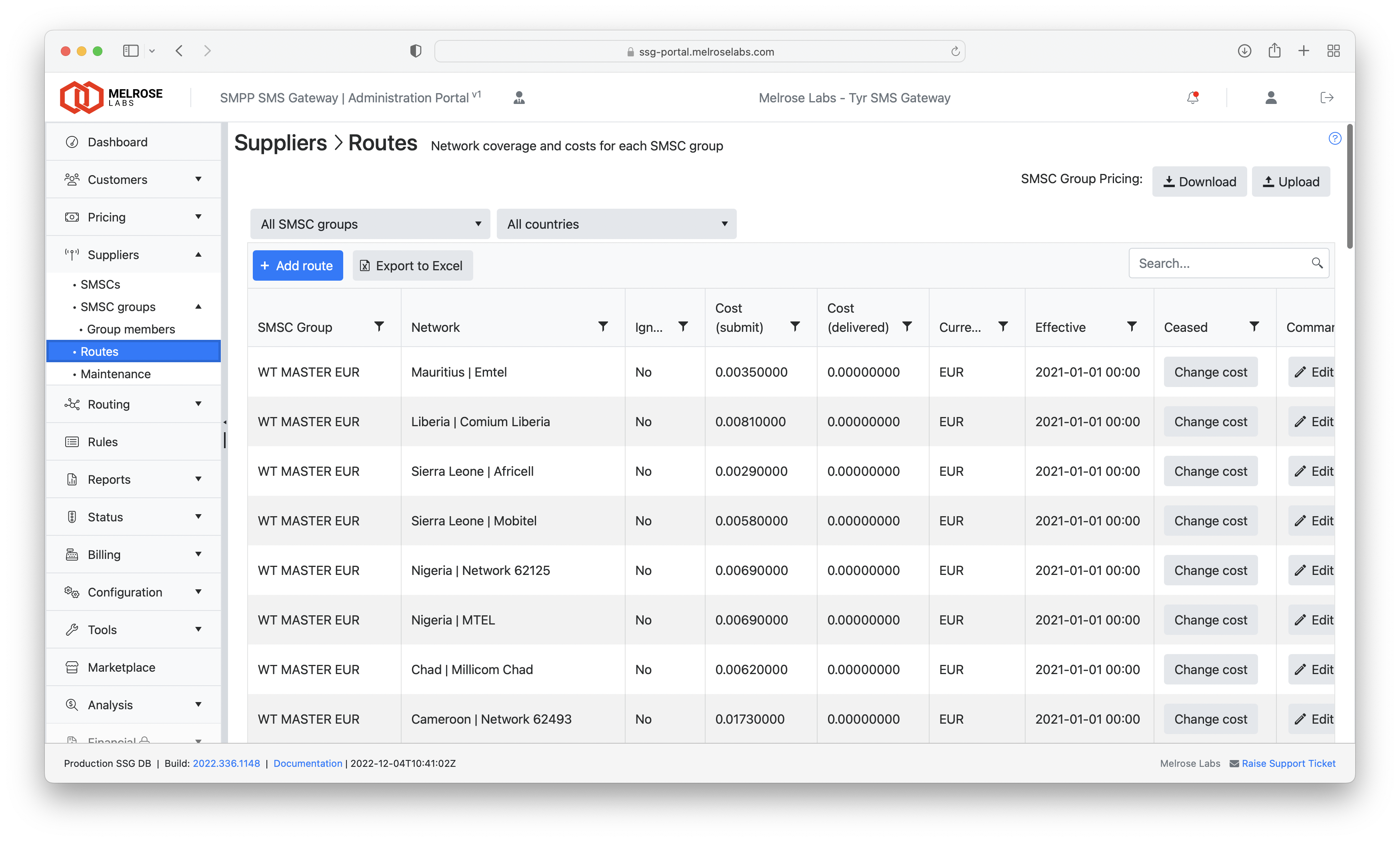The width and height of the screenshot is (1400, 842).
Task: Expand the Pricing menu
Action: pos(133,217)
